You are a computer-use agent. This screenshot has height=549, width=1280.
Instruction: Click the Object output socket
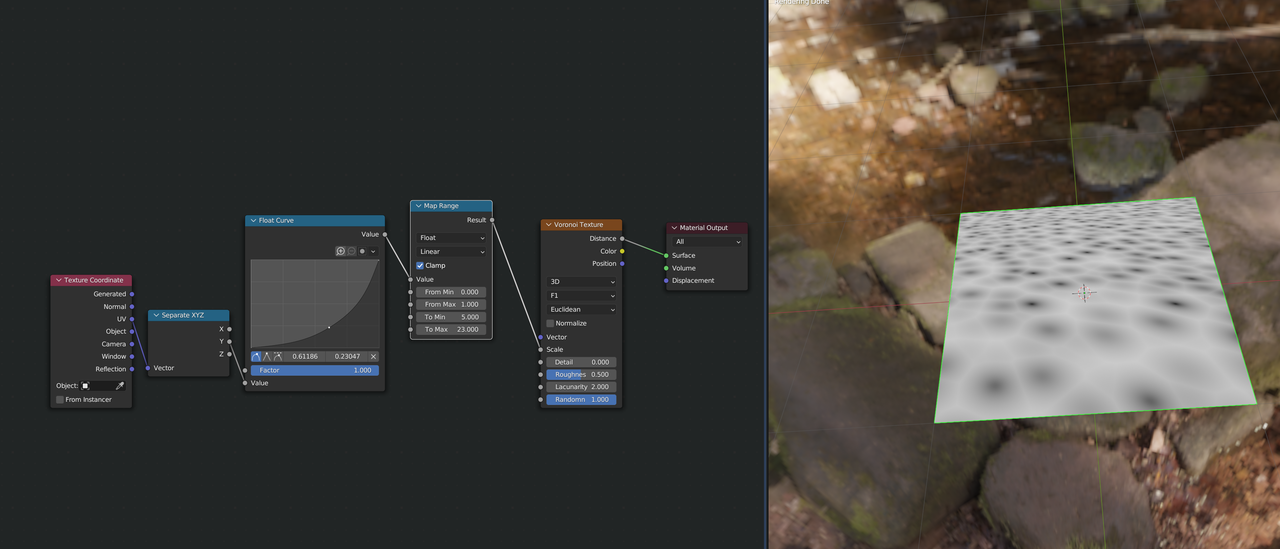132,331
